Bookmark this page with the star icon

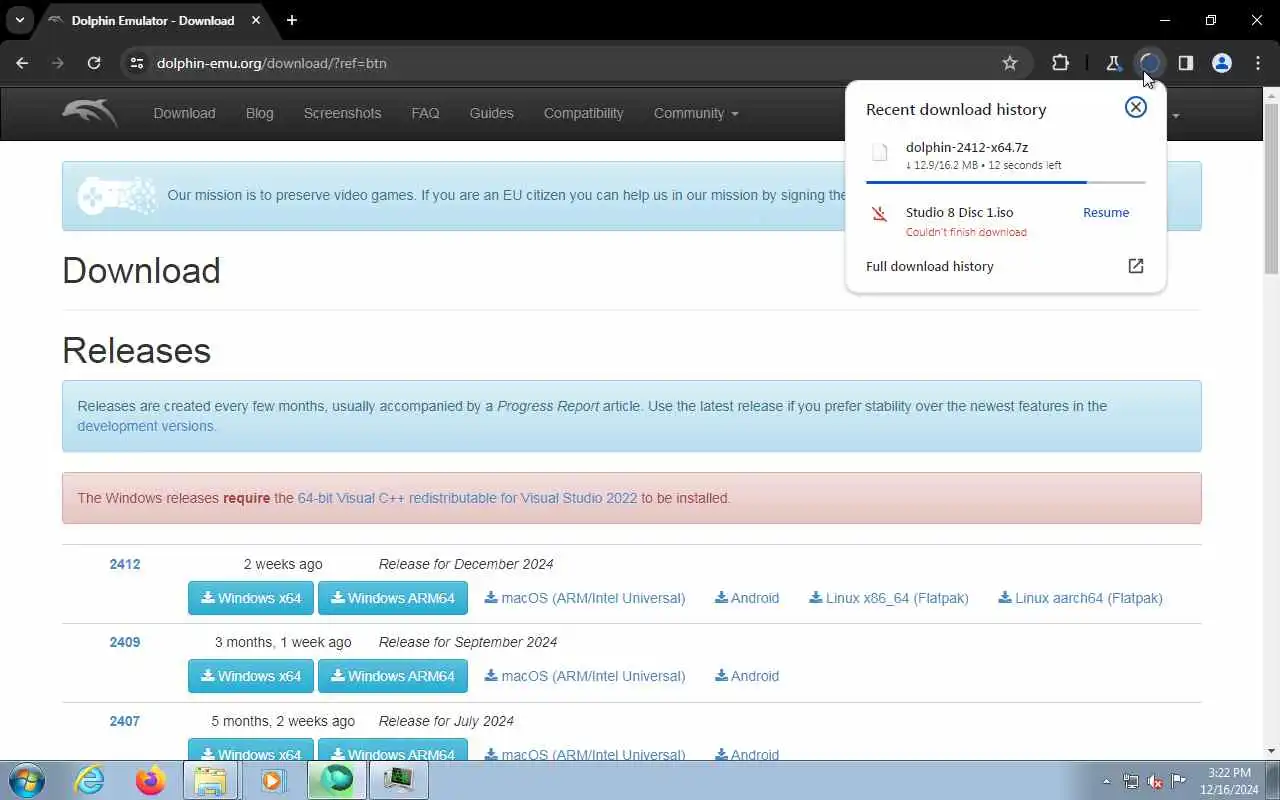coord(1010,63)
